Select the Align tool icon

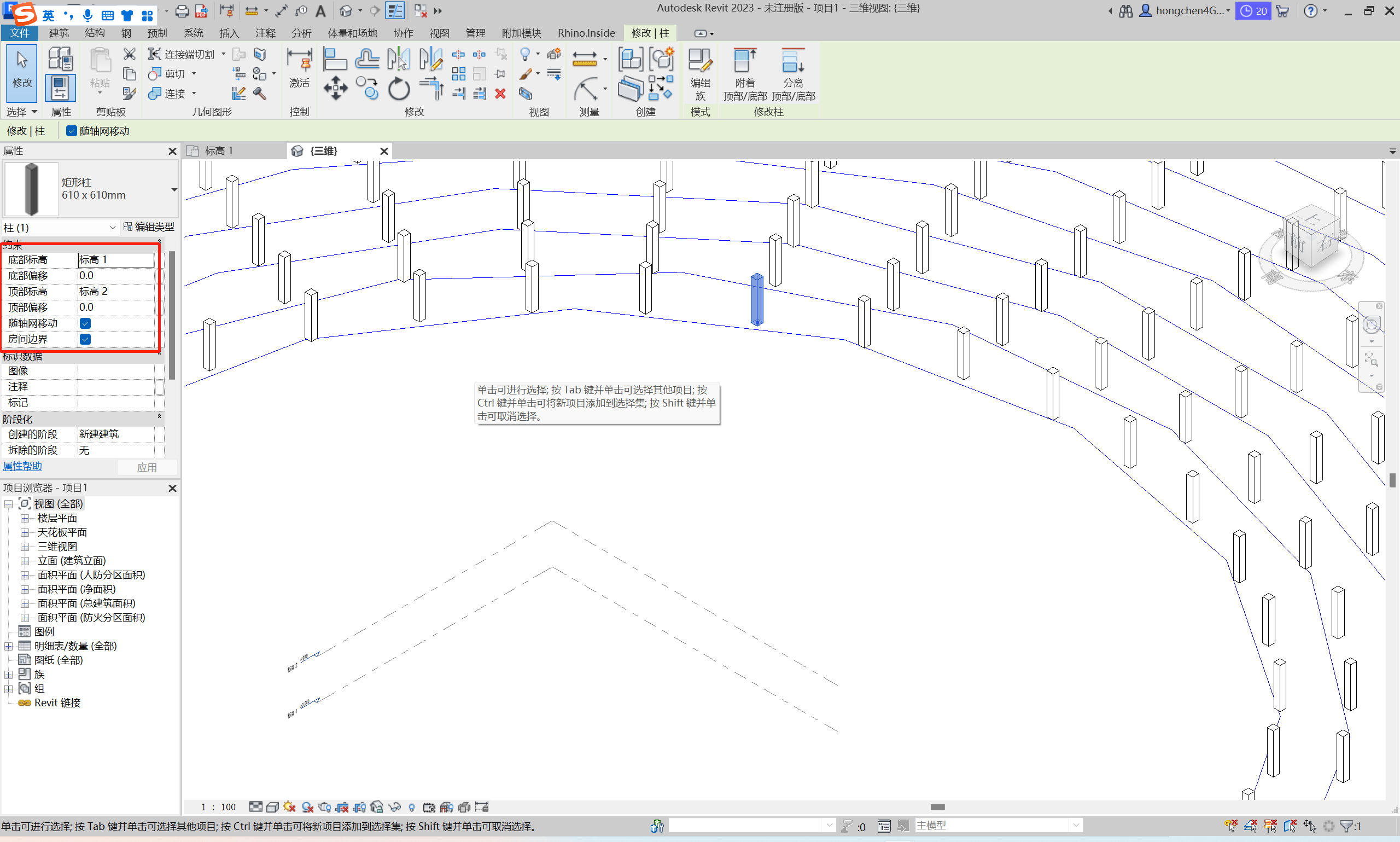pyautogui.click(x=335, y=59)
